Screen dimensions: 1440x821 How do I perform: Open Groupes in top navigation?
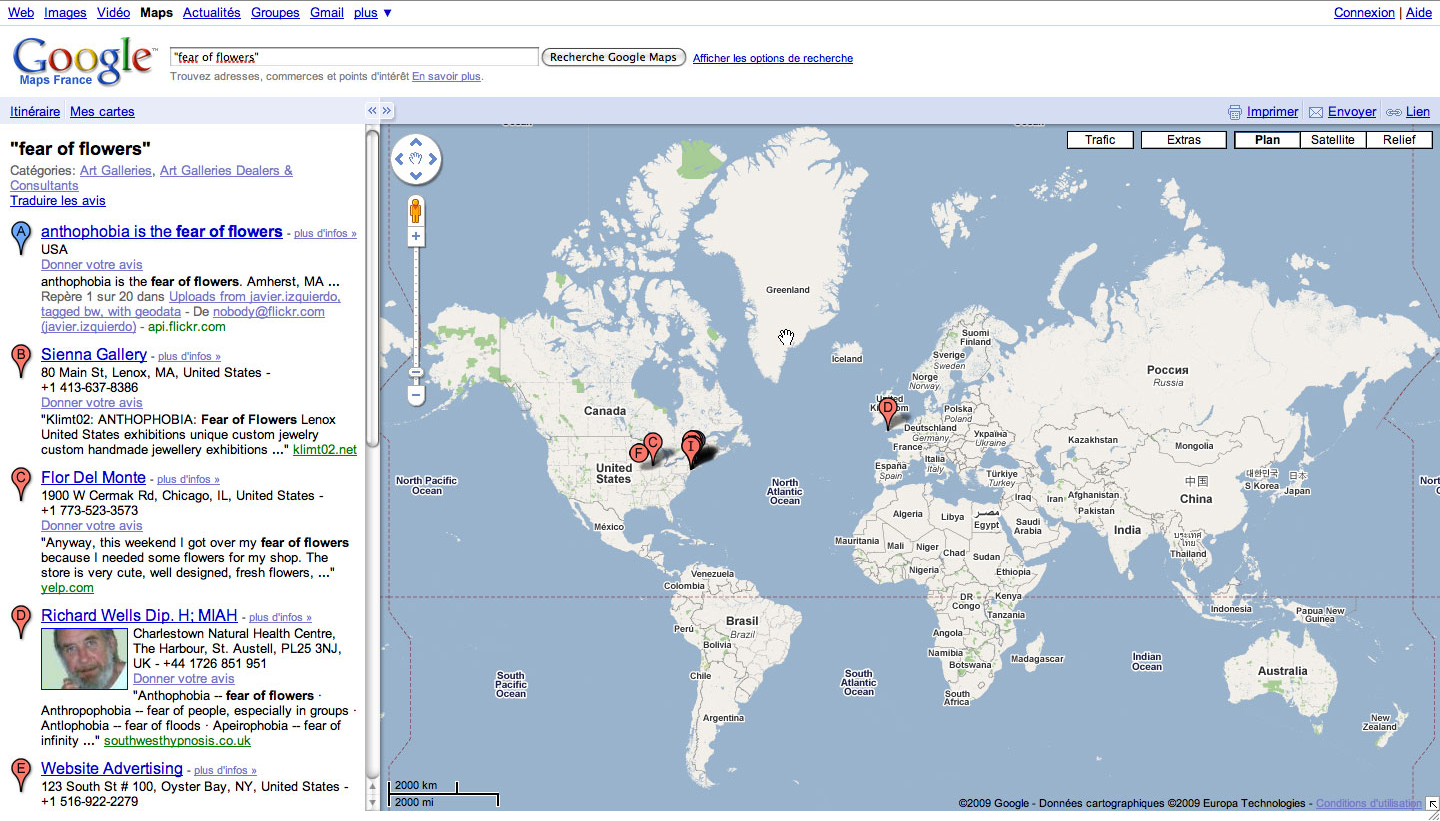pyautogui.click(x=275, y=13)
